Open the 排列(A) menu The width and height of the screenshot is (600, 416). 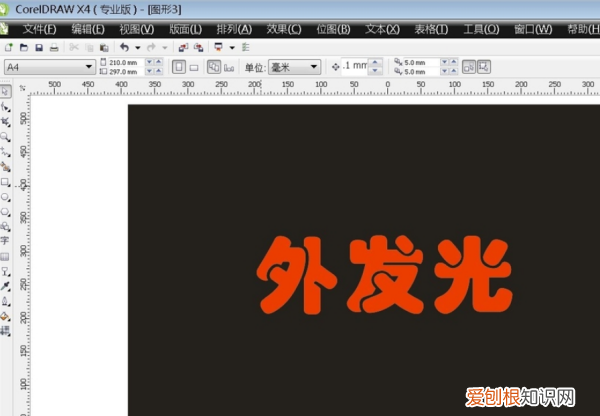234,29
